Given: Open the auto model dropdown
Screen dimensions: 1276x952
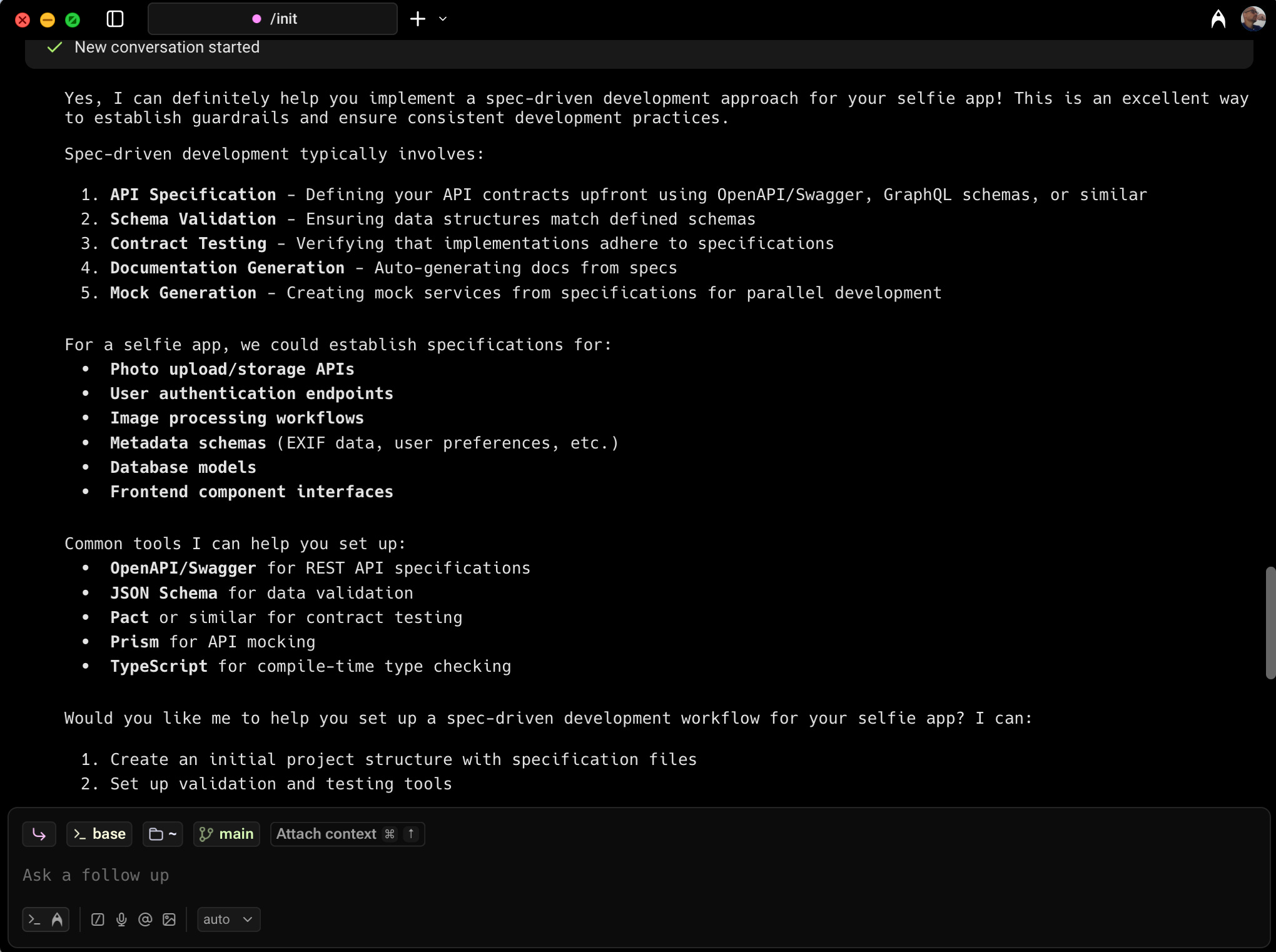Looking at the screenshot, I should (228, 919).
